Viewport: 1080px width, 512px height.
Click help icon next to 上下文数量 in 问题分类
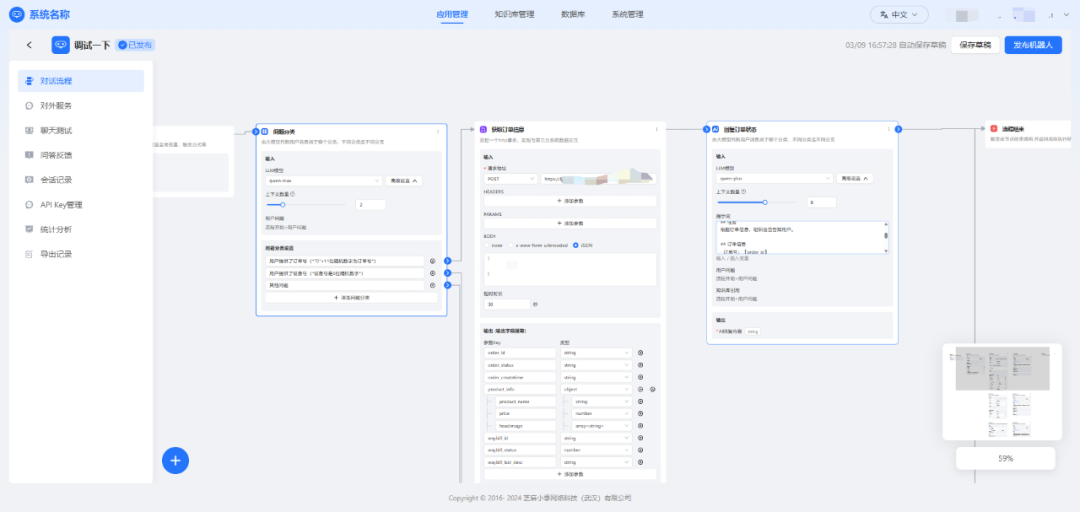click(x=293, y=194)
